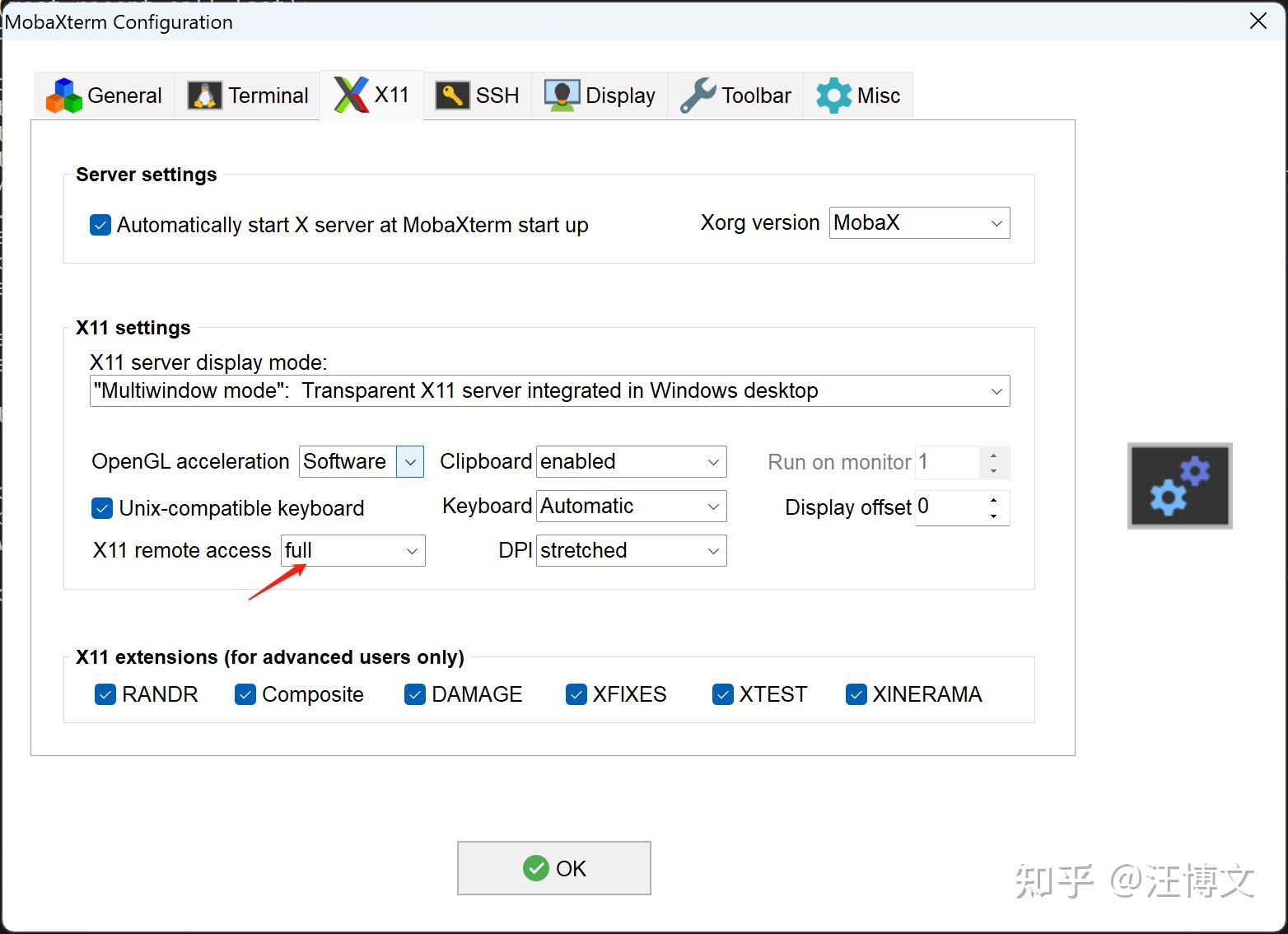This screenshot has height=934, width=1288.
Task: Disable the XINERAMA extension
Action: [856, 694]
